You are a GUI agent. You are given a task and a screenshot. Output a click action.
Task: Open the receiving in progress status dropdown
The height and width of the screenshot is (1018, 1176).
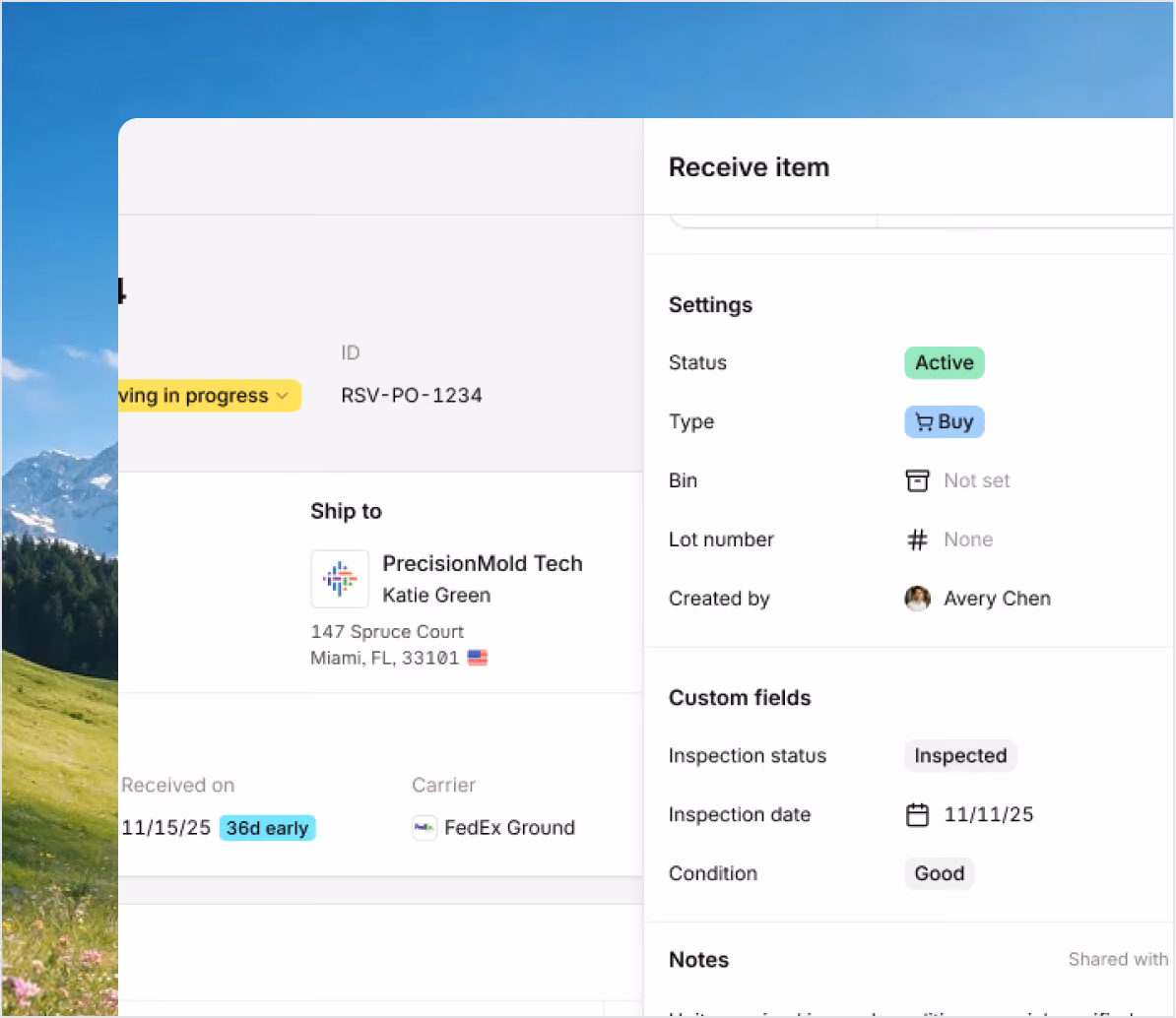pos(209,395)
